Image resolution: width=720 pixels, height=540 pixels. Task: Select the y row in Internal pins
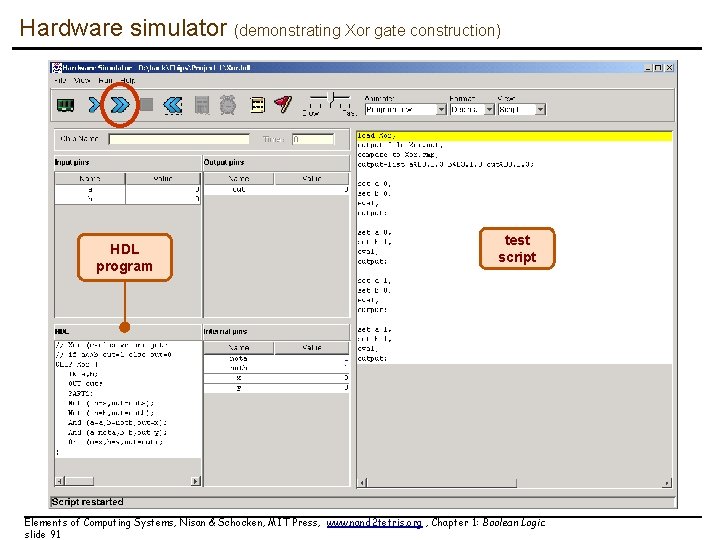(276, 388)
